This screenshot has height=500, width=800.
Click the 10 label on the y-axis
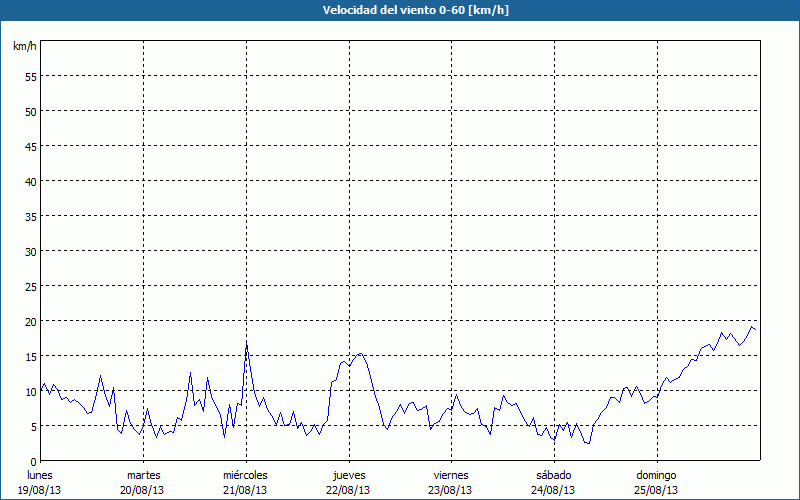(30, 391)
